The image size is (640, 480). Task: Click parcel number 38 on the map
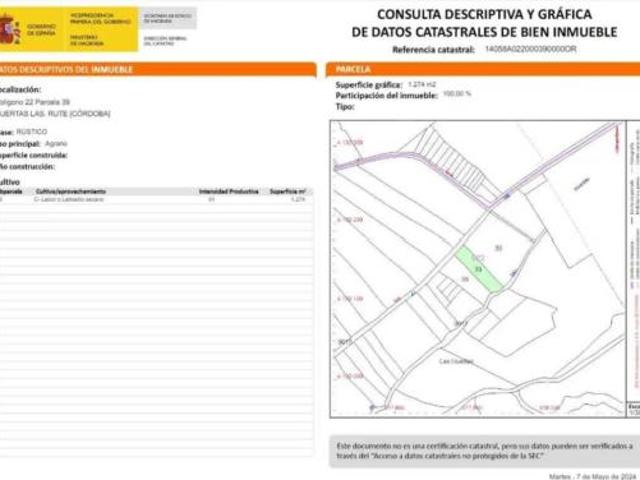point(464,280)
